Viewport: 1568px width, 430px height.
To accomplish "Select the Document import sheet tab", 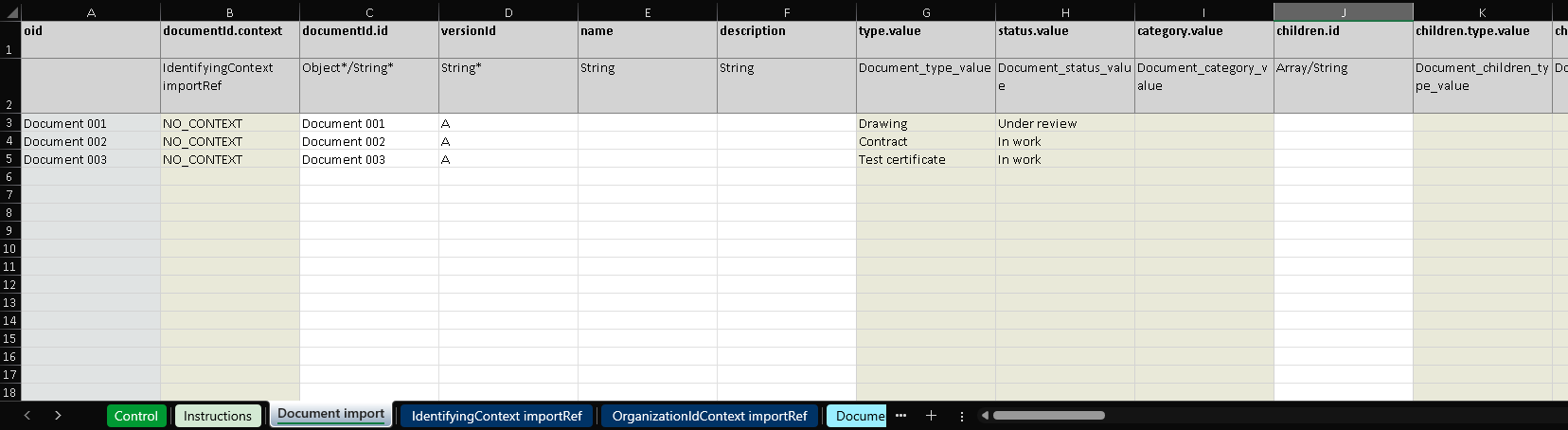I will point(330,414).
